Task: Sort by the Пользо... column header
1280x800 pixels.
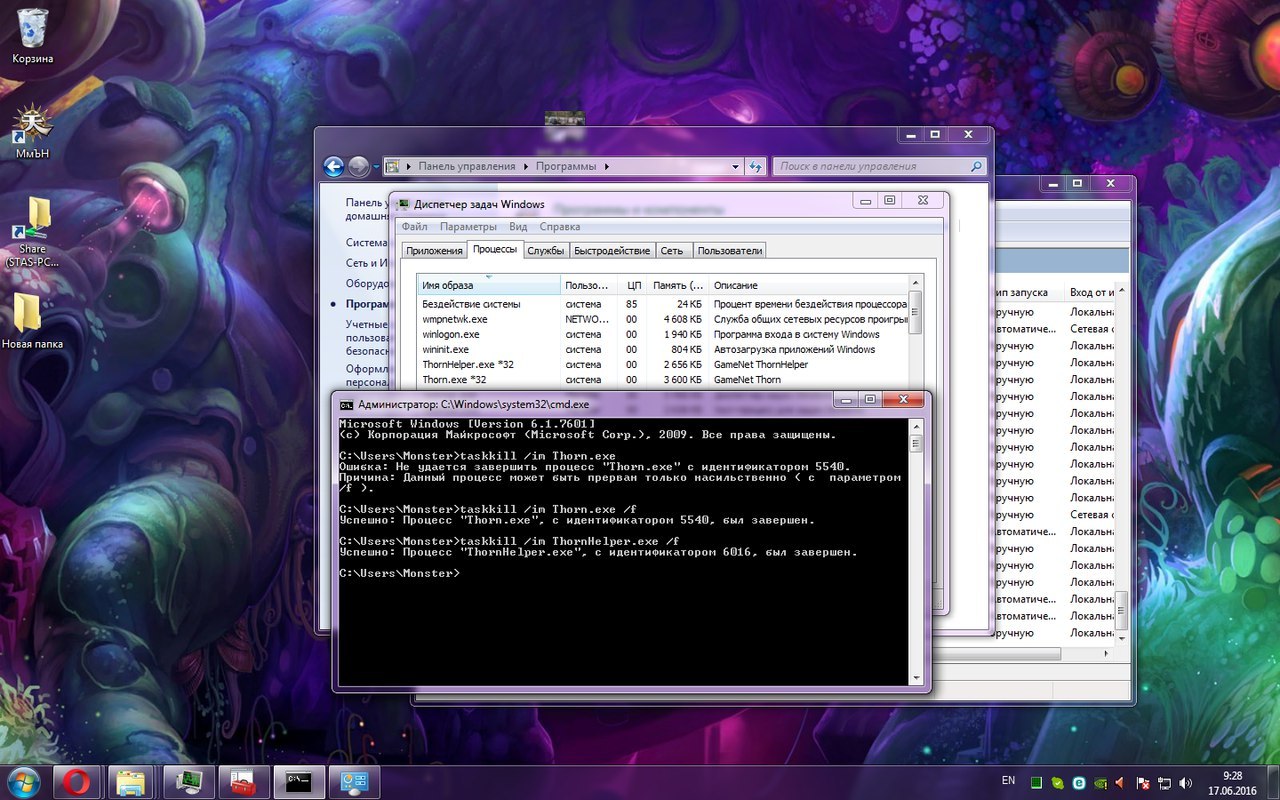Action: tap(589, 285)
